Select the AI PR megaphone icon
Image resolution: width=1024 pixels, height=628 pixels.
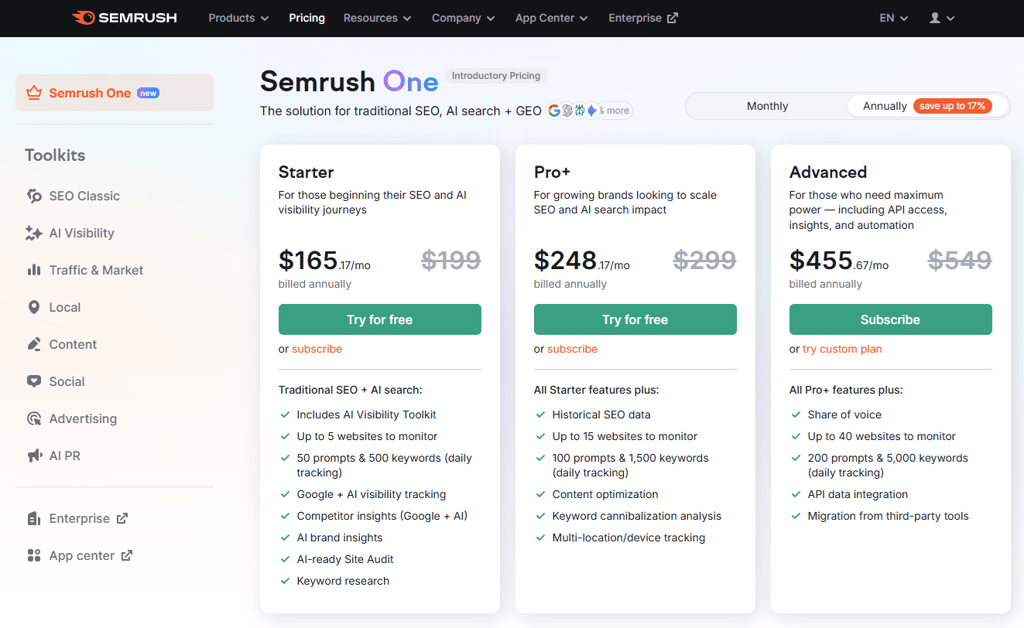coord(34,456)
